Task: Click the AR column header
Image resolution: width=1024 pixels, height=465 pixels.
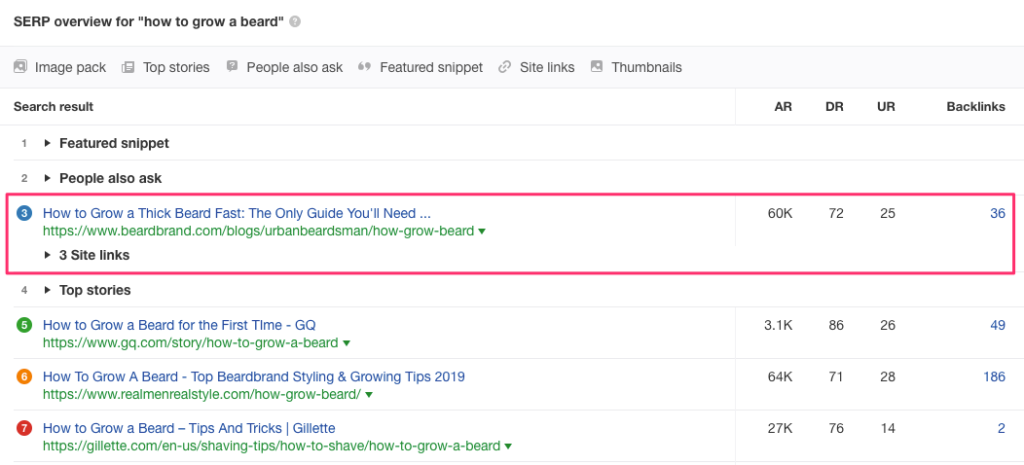Action: (x=783, y=106)
